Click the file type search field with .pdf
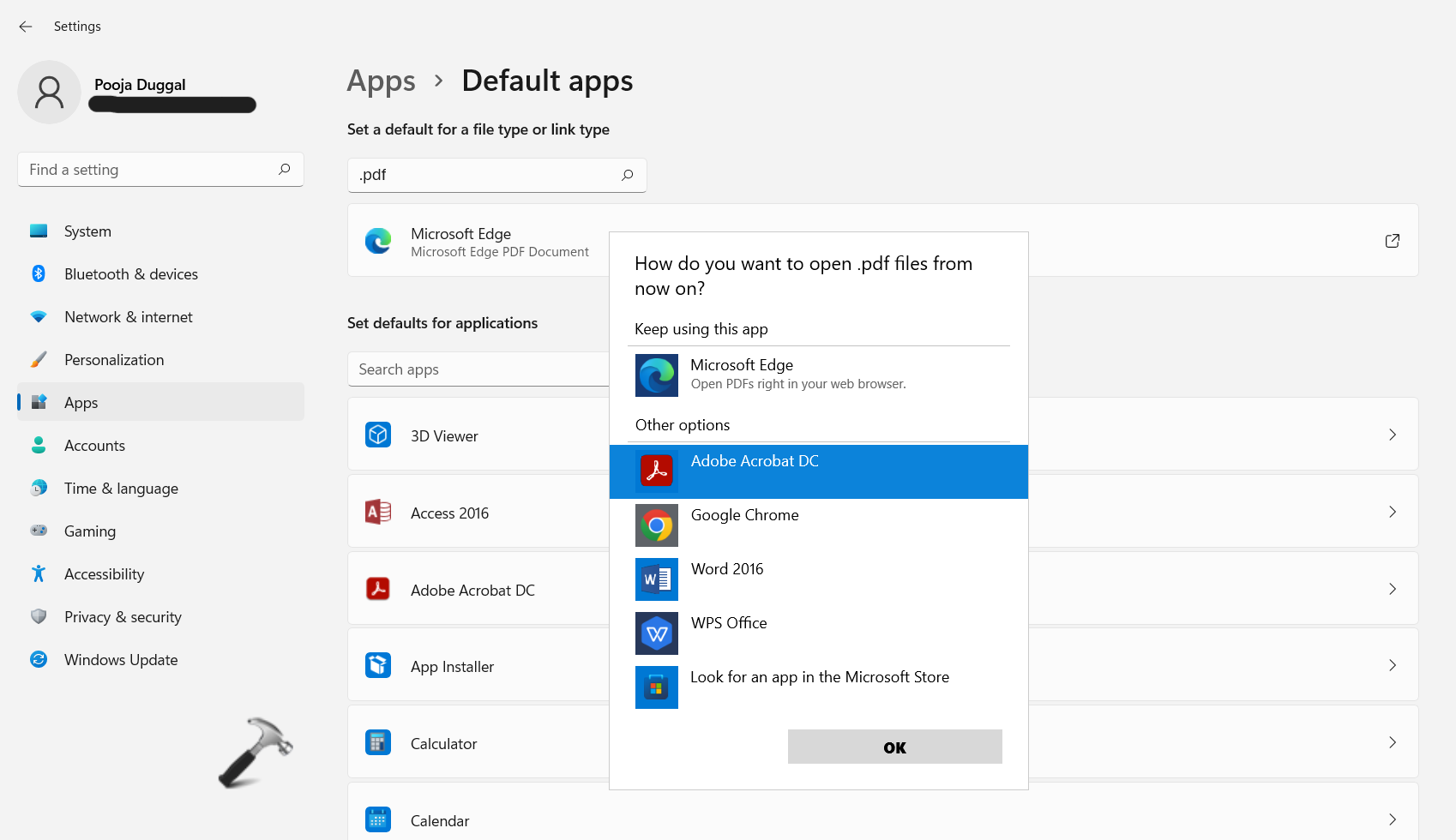 coord(484,175)
